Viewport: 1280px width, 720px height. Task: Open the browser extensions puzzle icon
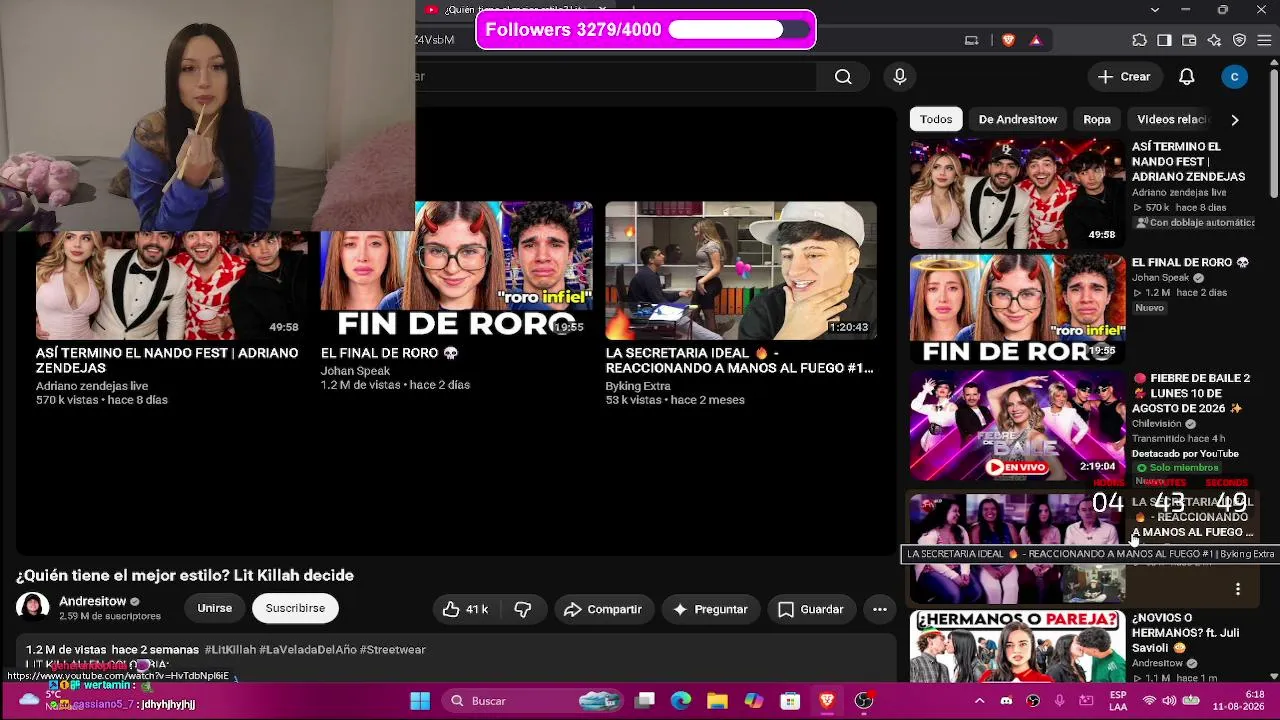tap(1139, 40)
